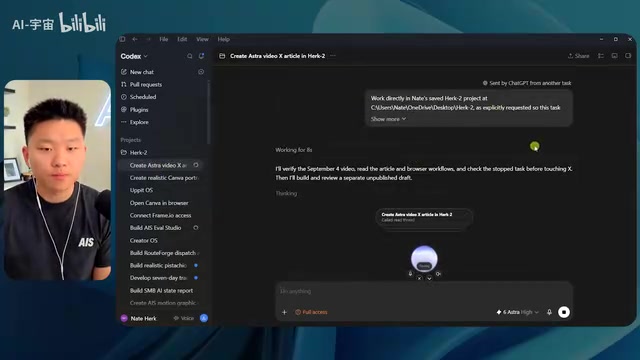The width and height of the screenshot is (640, 360).
Task: Open the more options ellipsis after chat title
Action: tap(333, 56)
